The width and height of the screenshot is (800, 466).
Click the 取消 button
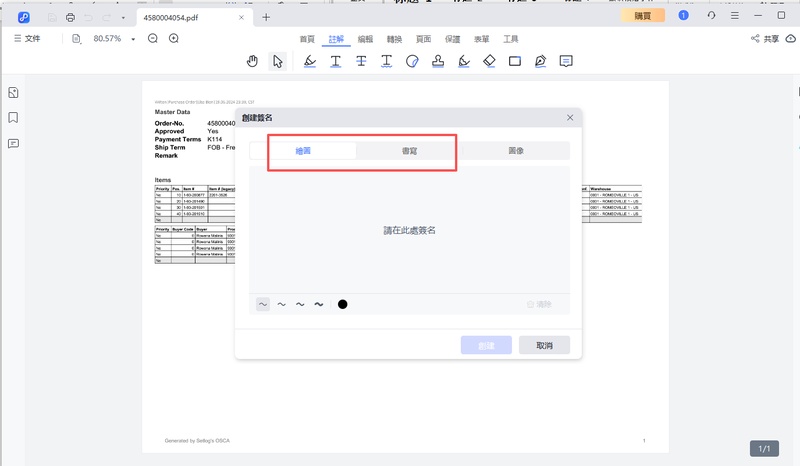point(544,345)
